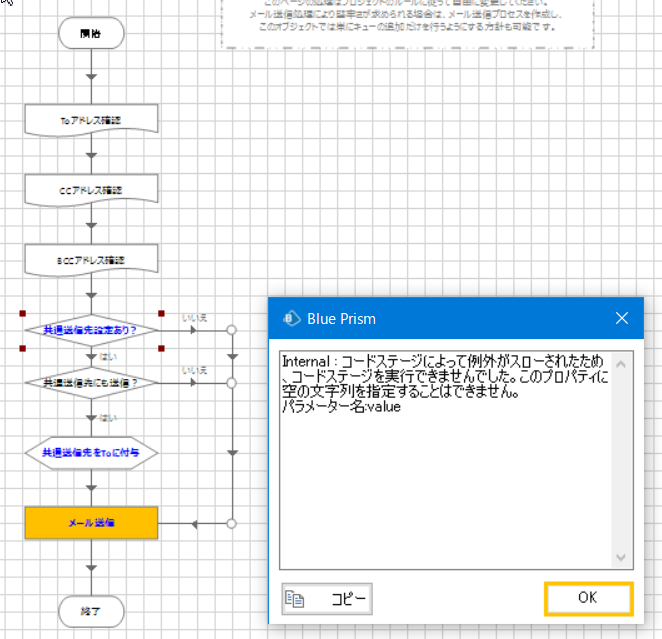Click anchor circle beside メール送信 stage

click(x=231, y=524)
